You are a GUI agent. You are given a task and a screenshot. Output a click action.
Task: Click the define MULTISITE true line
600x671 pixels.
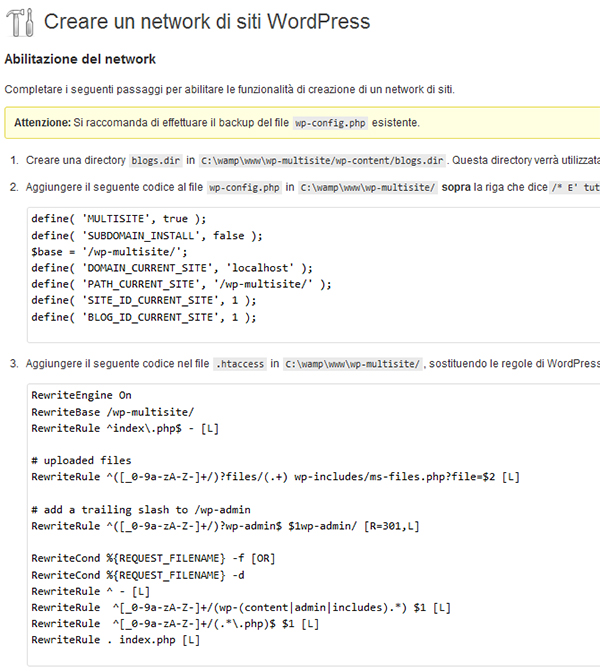point(119,219)
